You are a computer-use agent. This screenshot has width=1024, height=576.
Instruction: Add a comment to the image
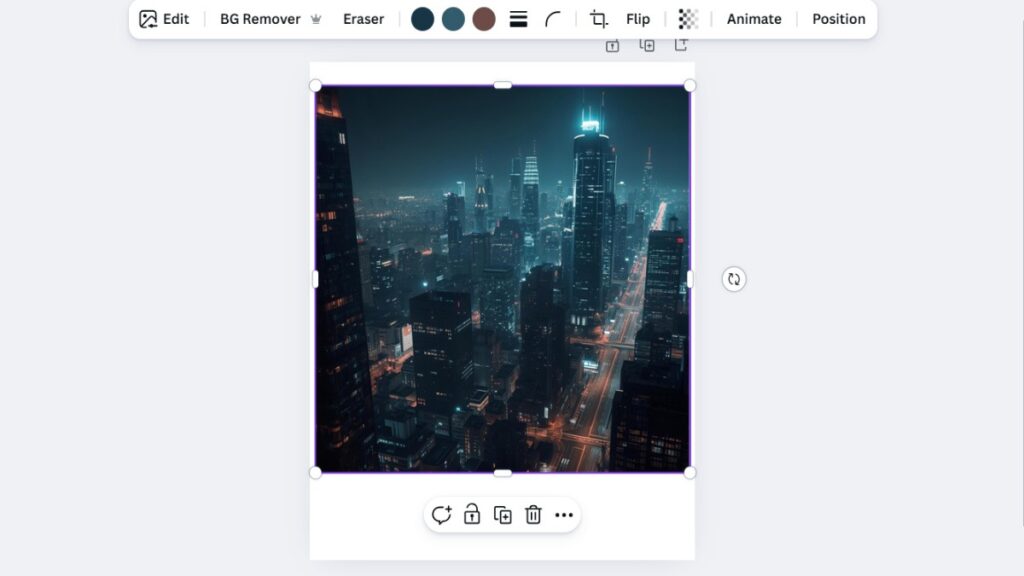point(441,515)
